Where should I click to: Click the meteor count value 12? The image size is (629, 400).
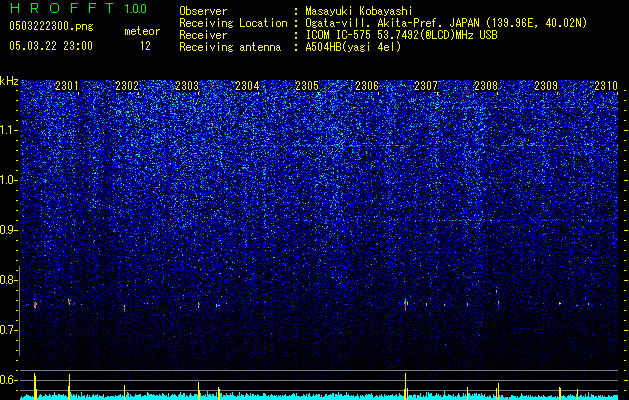point(145,46)
